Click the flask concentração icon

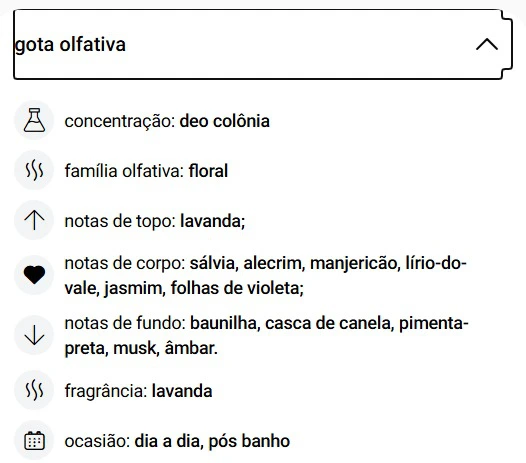34,120
